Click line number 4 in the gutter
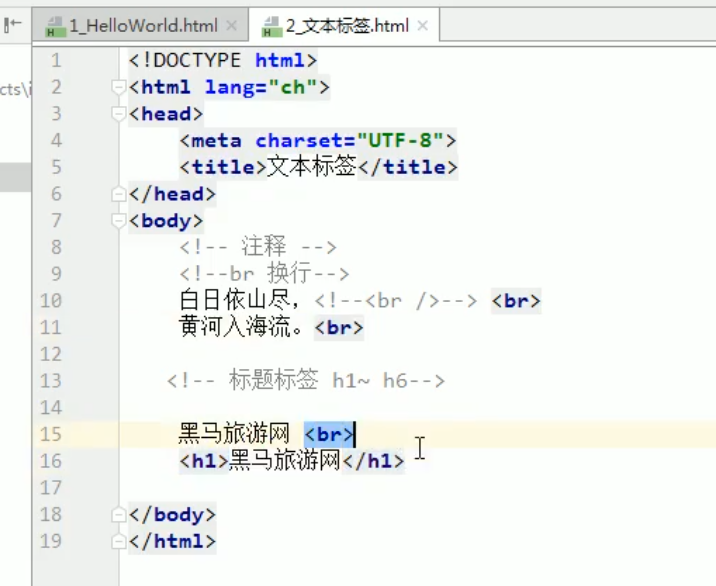Screen dimensions: 716x586 [x=56, y=140]
